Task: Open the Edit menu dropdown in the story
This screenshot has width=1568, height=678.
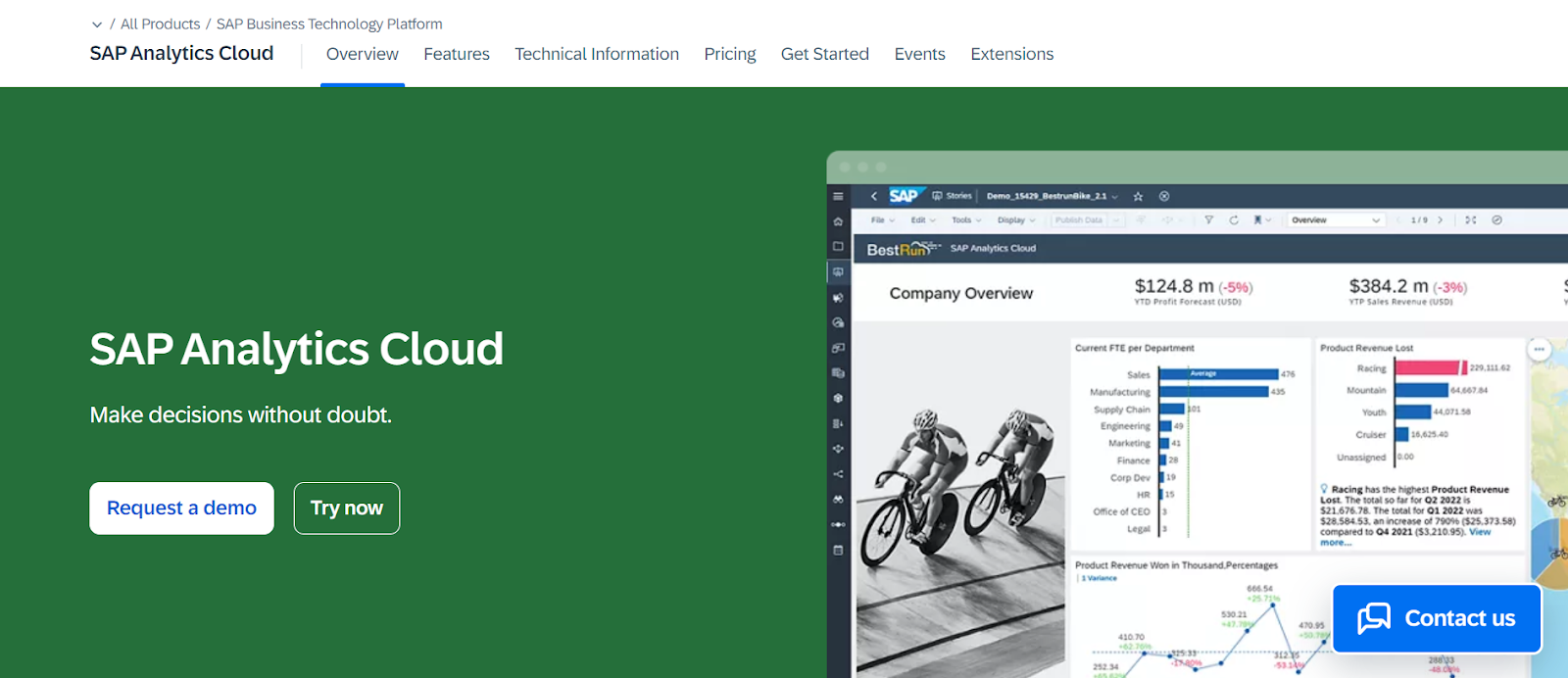Action: tap(923, 220)
